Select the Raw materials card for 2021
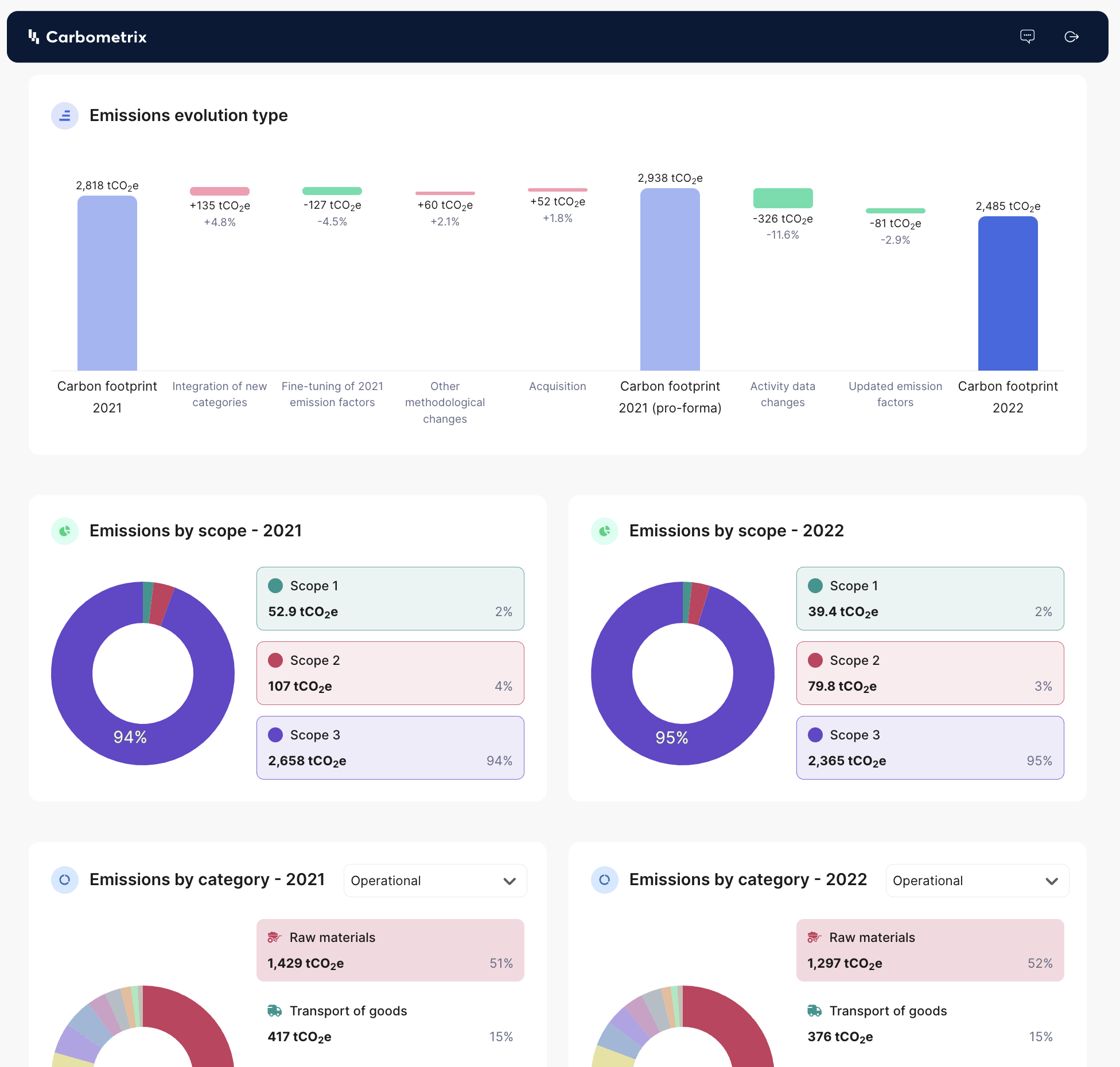Image resolution: width=1120 pixels, height=1067 pixels. 390,950
